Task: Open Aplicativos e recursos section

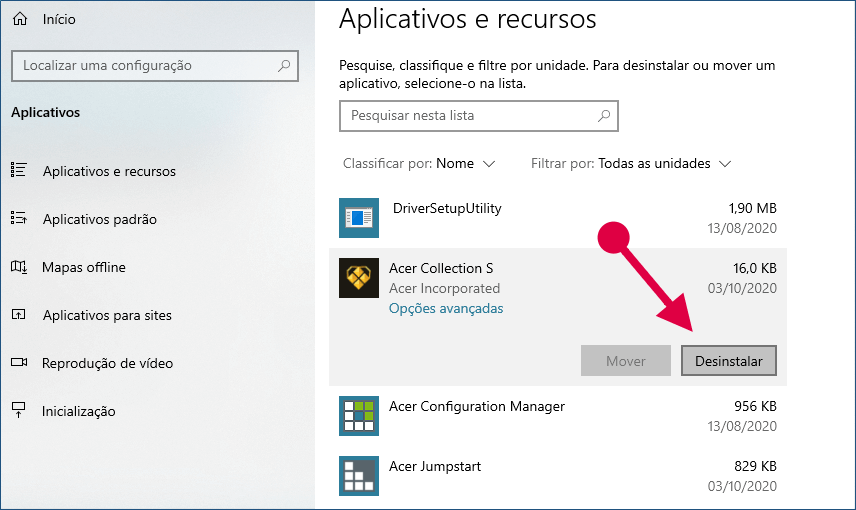Action: pyautogui.click(x=109, y=171)
